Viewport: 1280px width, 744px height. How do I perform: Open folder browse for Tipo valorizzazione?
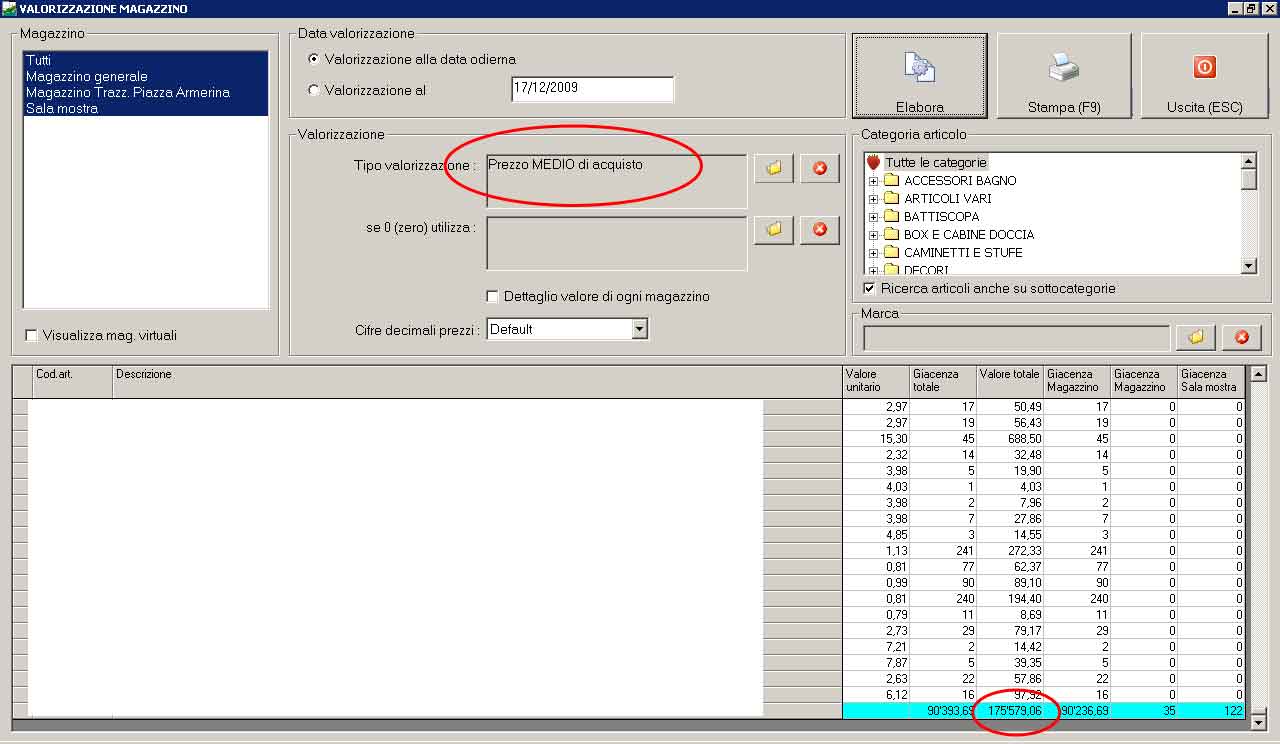point(774,168)
